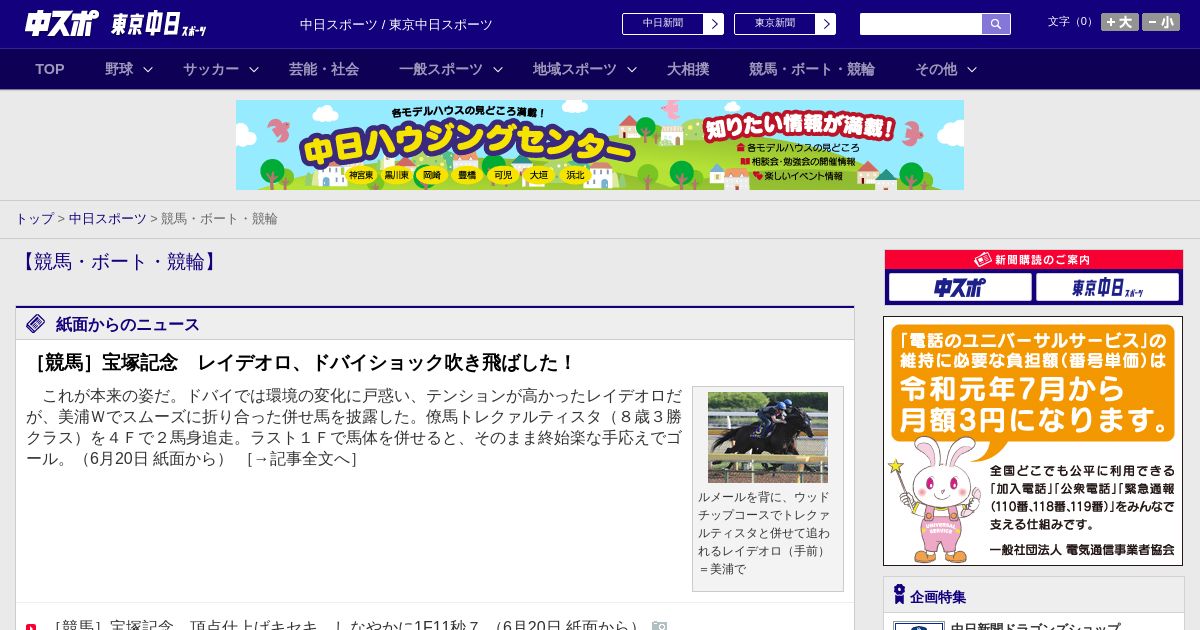1200x630 pixels.
Task: Open the 芸能・社会 menu item
Action: pos(324,69)
